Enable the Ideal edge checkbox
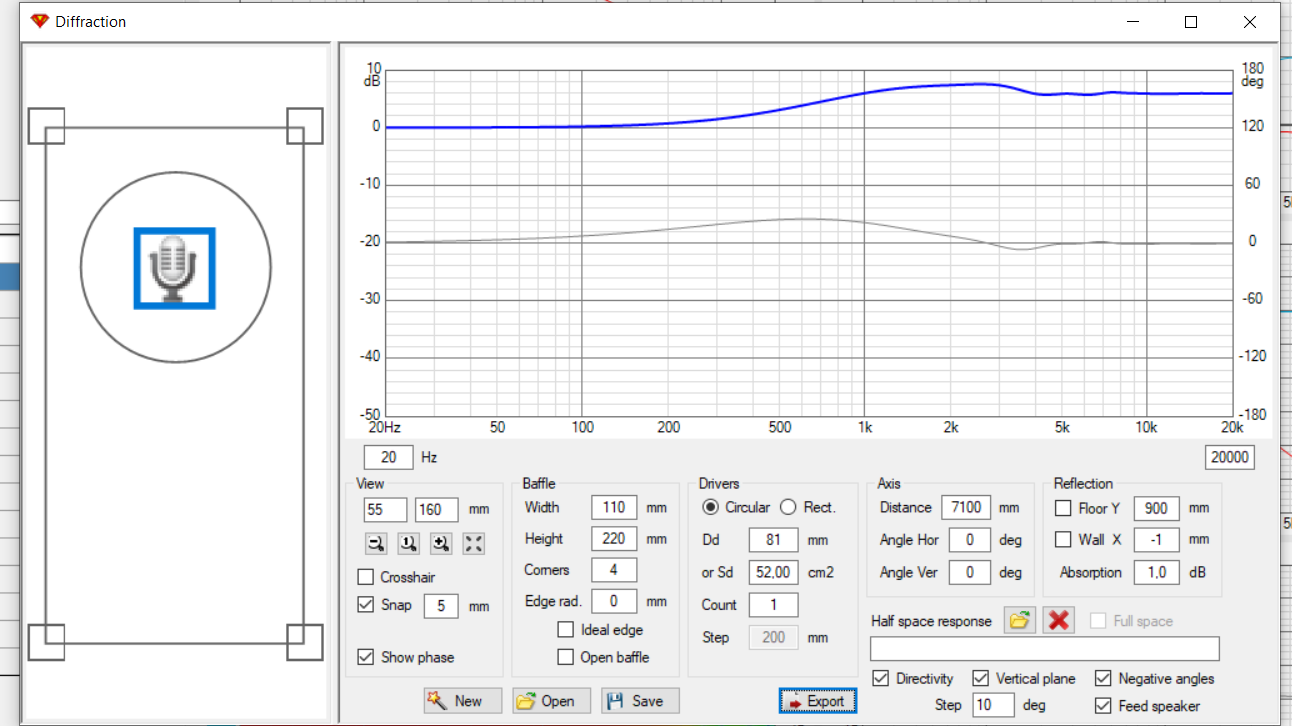Screen dimensions: 1292x726 click(566, 630)
